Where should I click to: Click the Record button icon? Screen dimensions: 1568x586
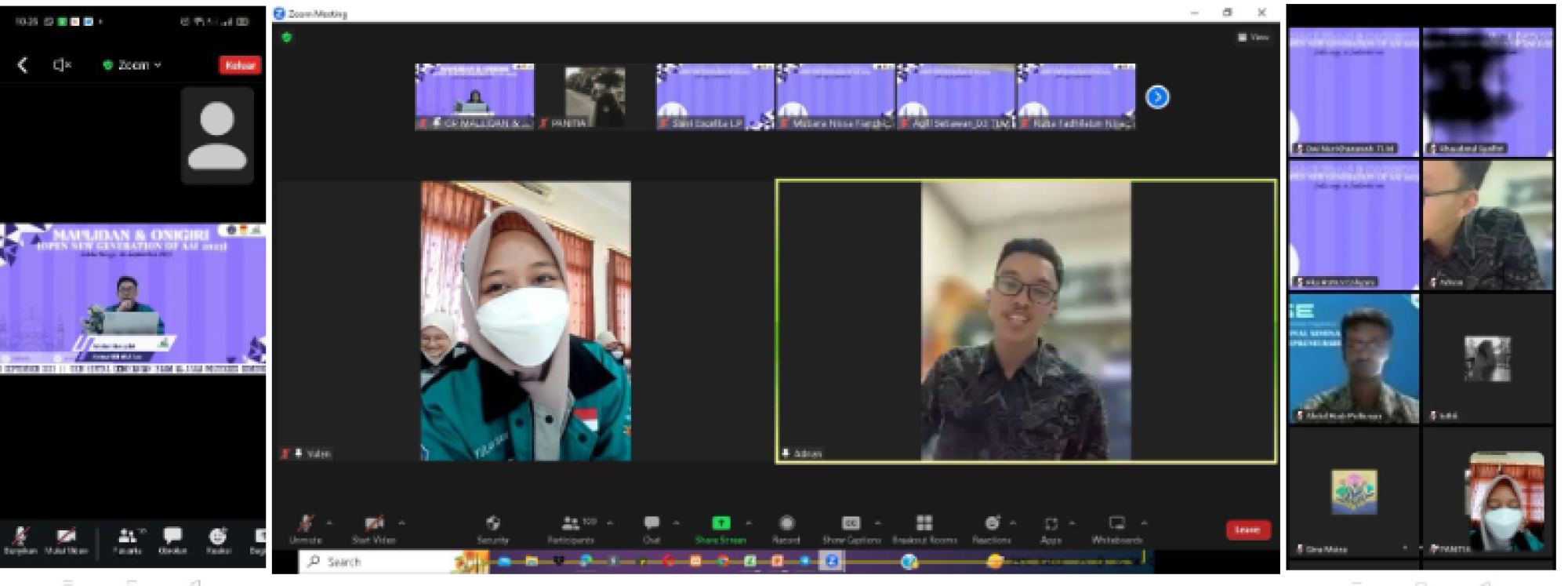[x=786, y=524]
